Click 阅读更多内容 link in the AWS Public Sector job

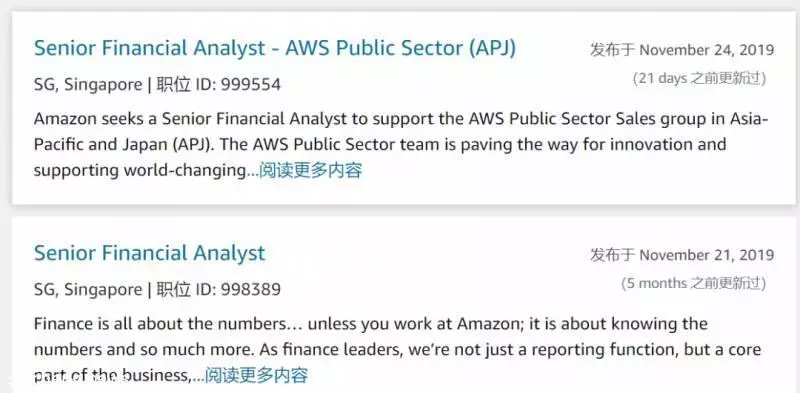[x=311, y=170]
